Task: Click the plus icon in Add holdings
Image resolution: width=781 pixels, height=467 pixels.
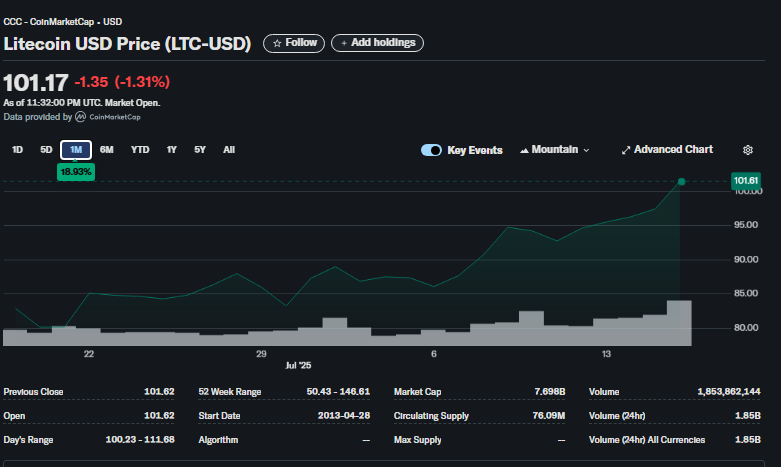Action: [x=344, y=43]
